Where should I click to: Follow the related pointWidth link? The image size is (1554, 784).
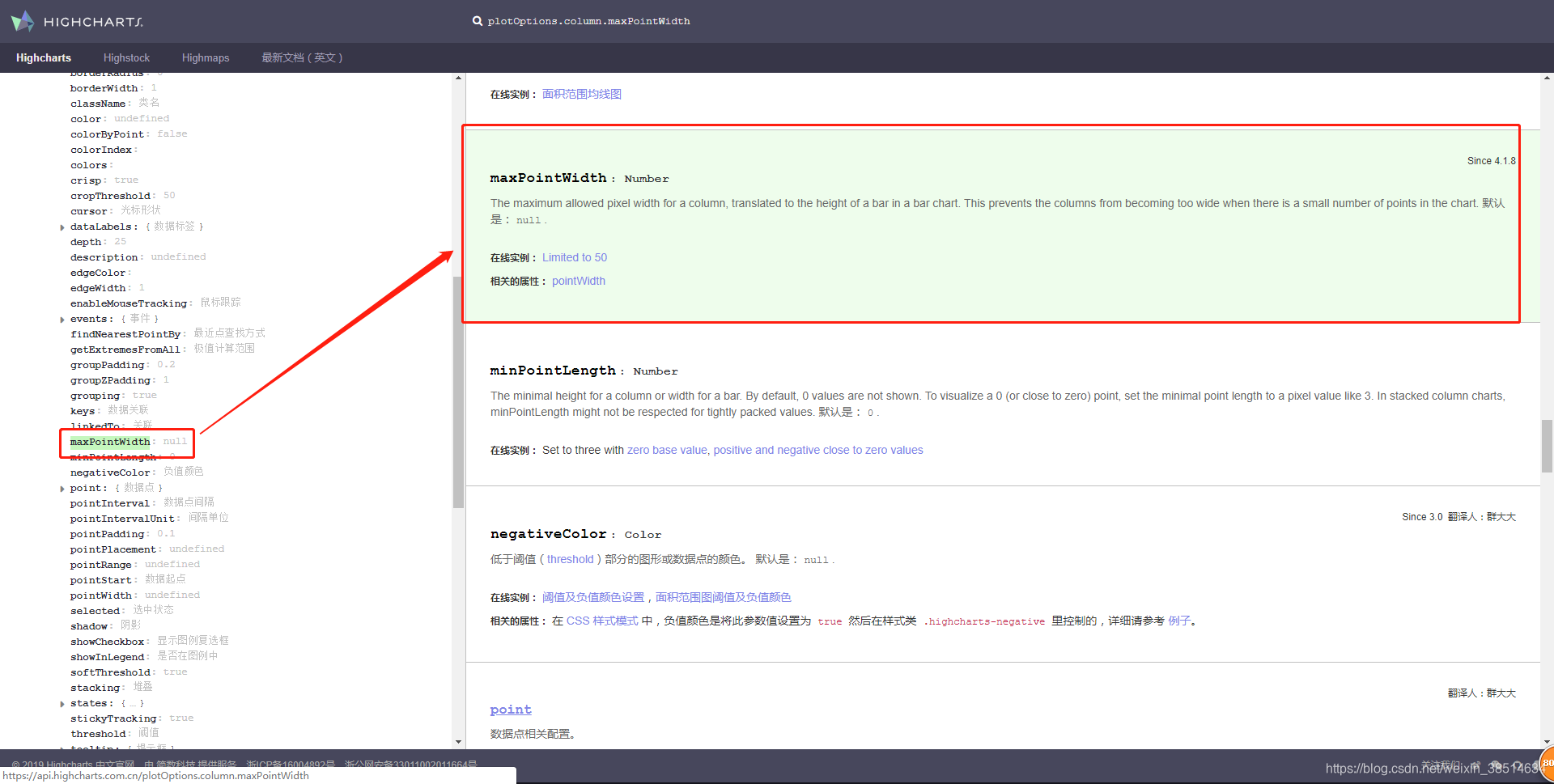click(579, 281)
